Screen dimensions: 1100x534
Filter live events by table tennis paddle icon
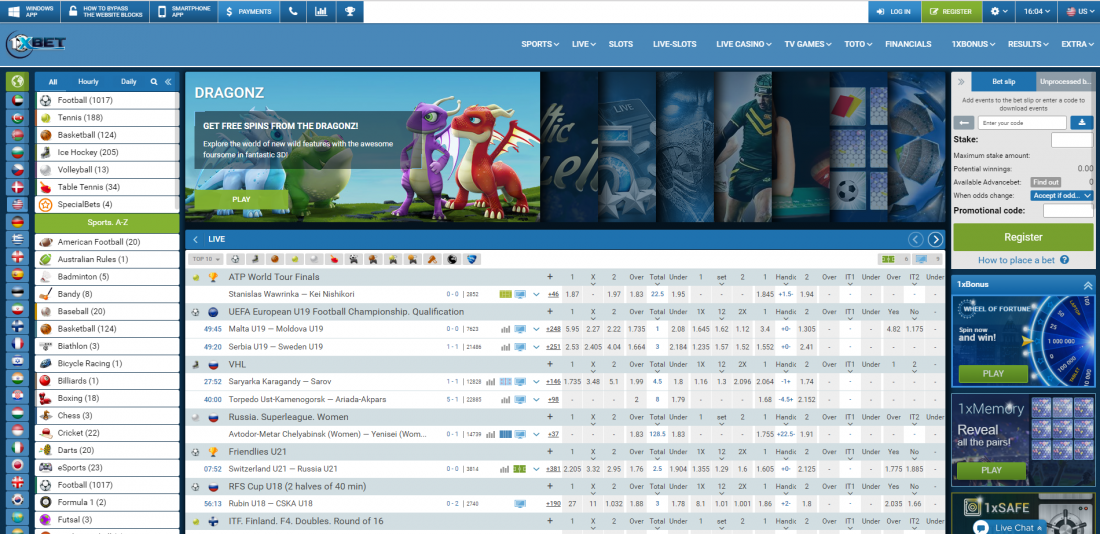coord(335,260)
